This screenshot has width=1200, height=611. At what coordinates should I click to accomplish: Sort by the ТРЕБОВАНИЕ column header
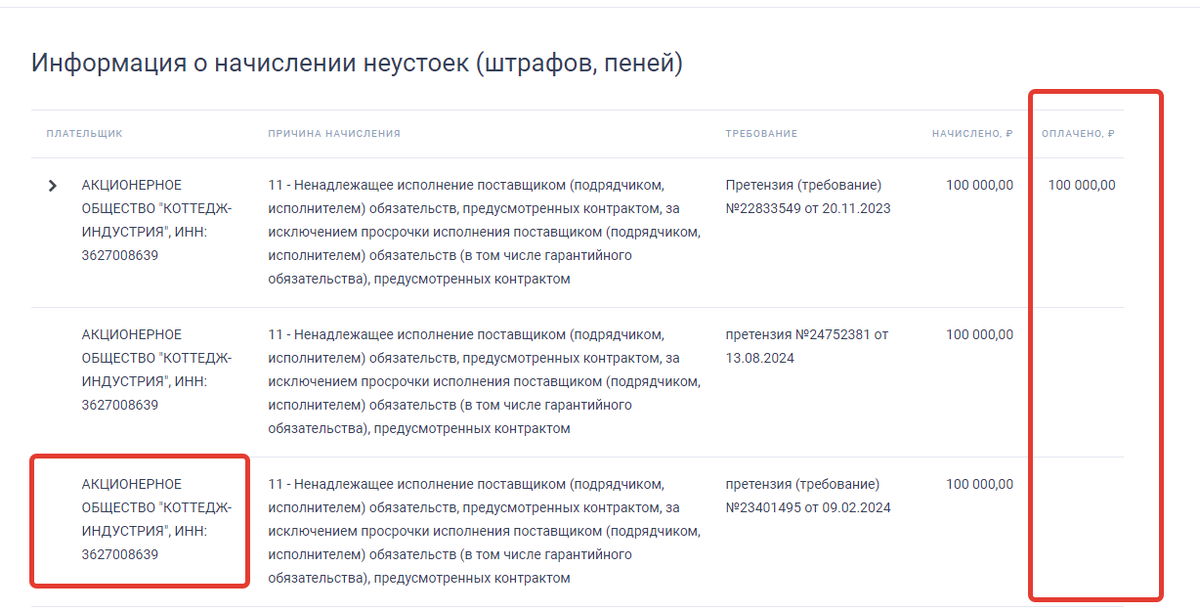760,132
